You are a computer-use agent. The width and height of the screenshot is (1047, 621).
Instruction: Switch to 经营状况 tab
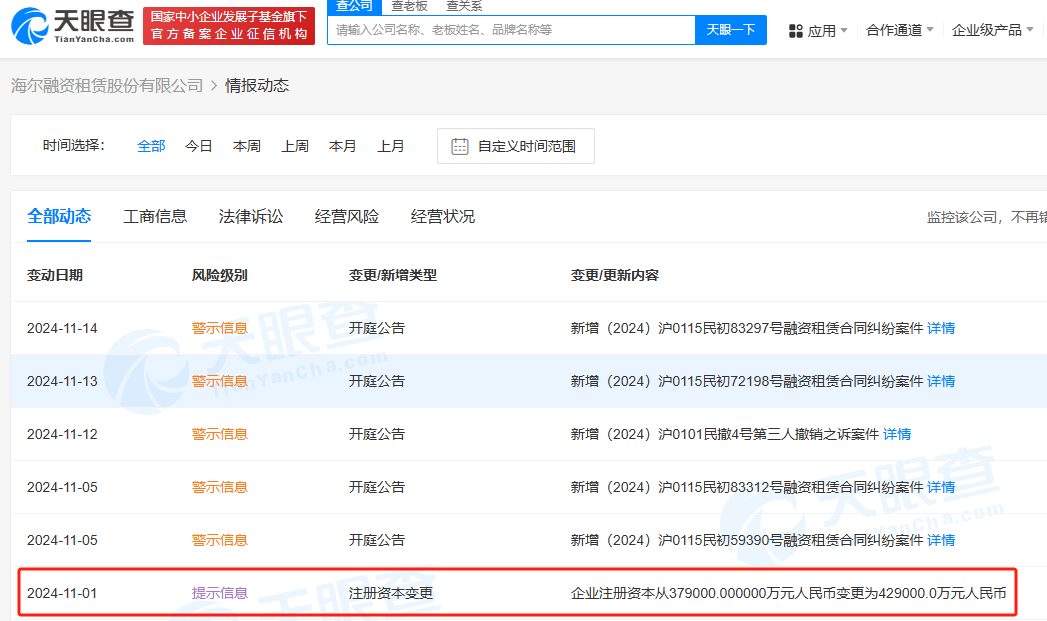pyautogui.click(x=443, y=216)
